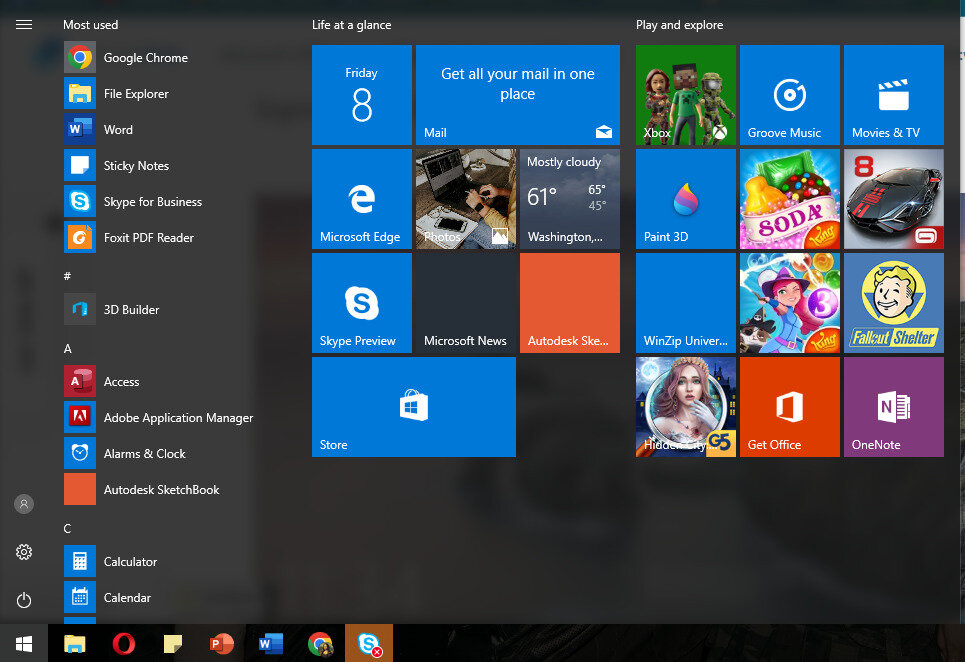Expand the Start hamburger menu
965x662 pixels.
pyautogui.click(x=24, y=25)
